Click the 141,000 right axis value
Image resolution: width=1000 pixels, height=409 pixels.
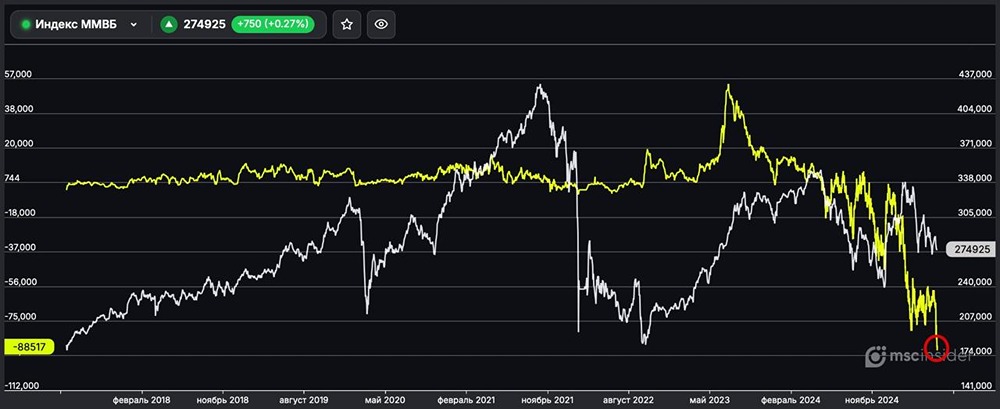pyautogui.click(x=975, y=385)
